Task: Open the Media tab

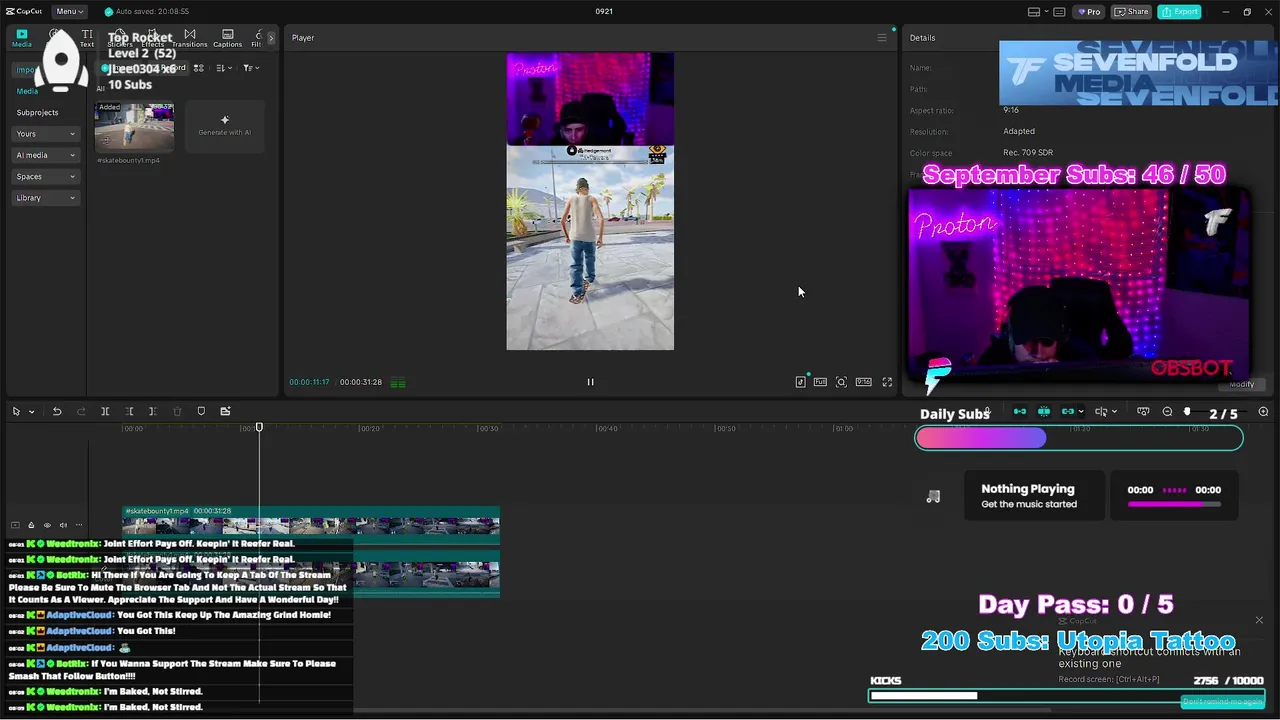Action: tap(21, 38)
